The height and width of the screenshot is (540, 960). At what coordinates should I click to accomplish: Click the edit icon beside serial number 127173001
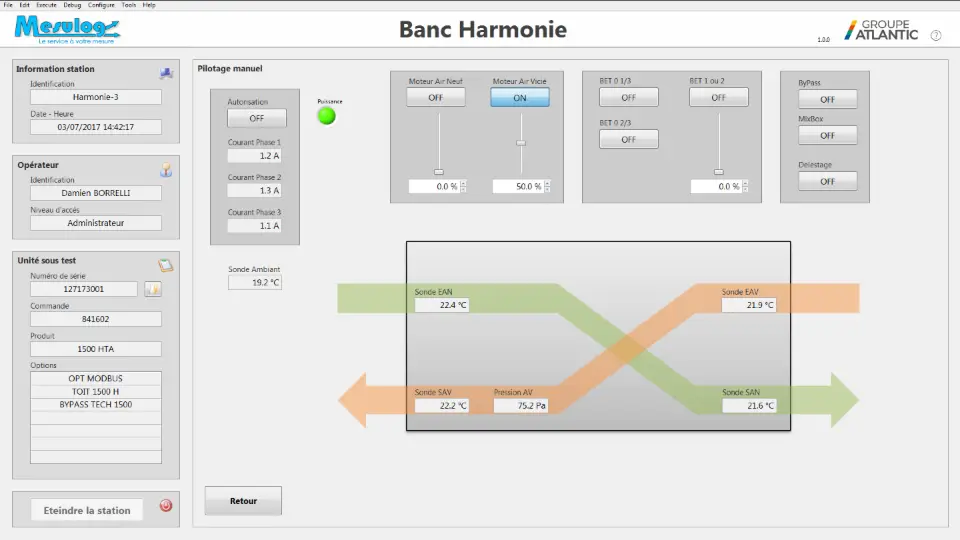tap(153, 288)
